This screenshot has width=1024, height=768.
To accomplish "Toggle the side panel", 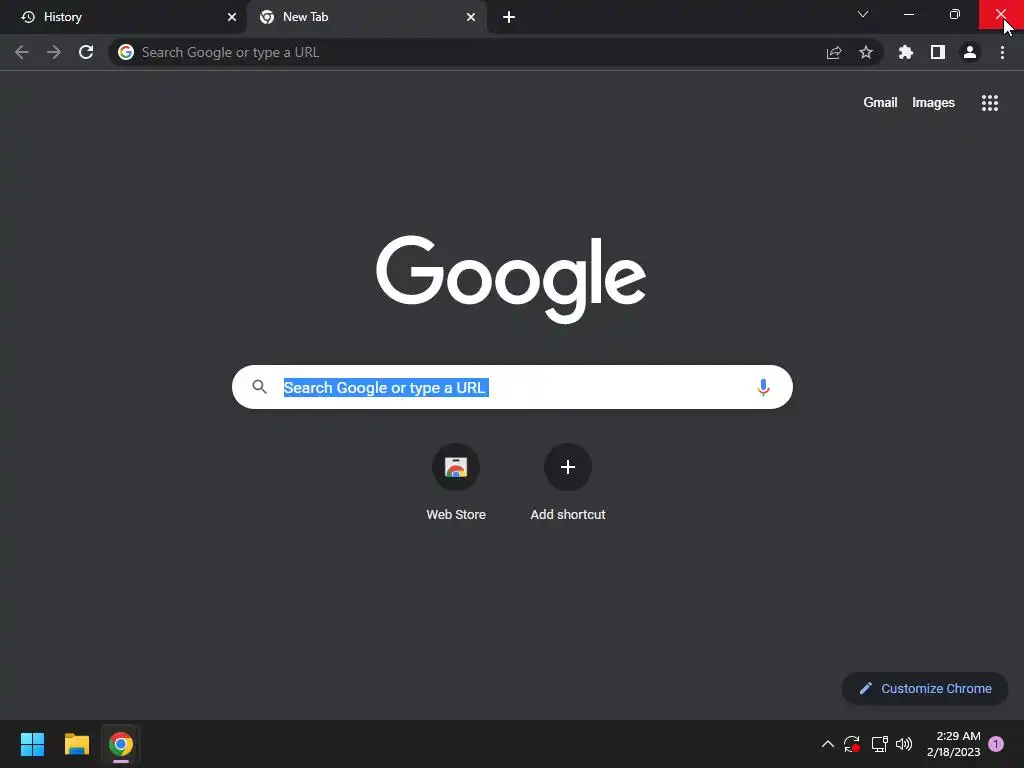I will (938, 52).
